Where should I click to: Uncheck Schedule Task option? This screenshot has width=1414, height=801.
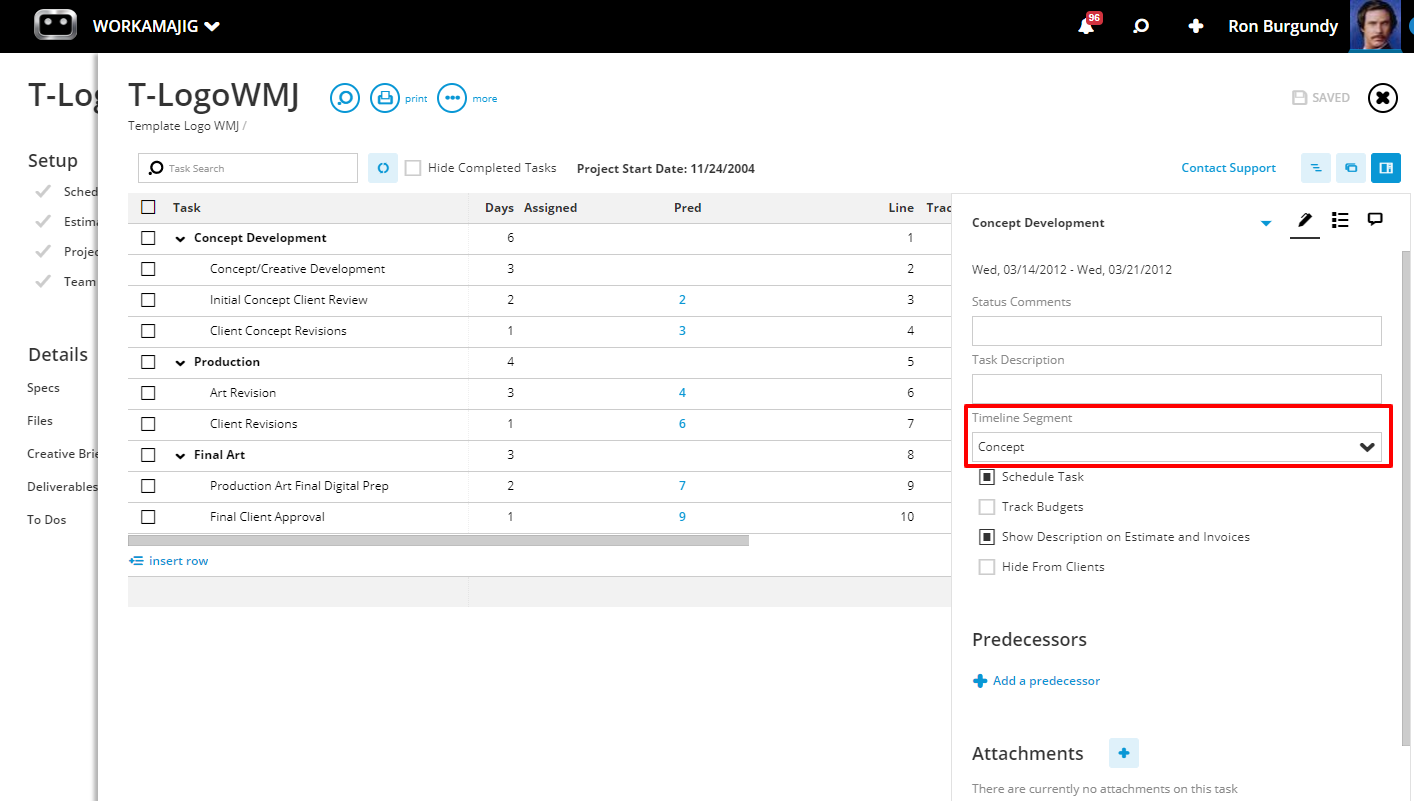click(987, 477)
